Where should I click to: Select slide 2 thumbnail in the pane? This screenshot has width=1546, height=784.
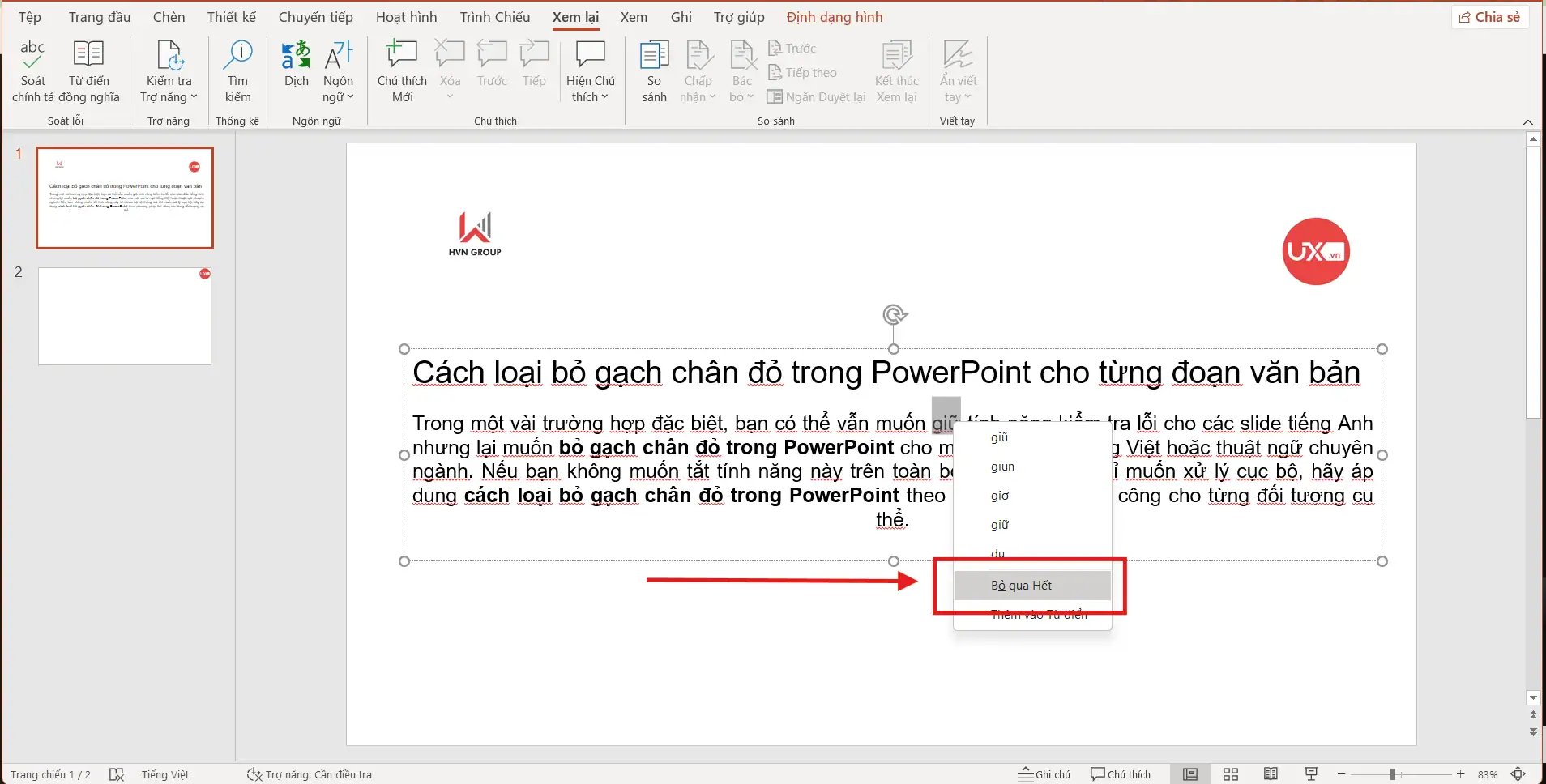pyautogui.click(x=124, y=316)
